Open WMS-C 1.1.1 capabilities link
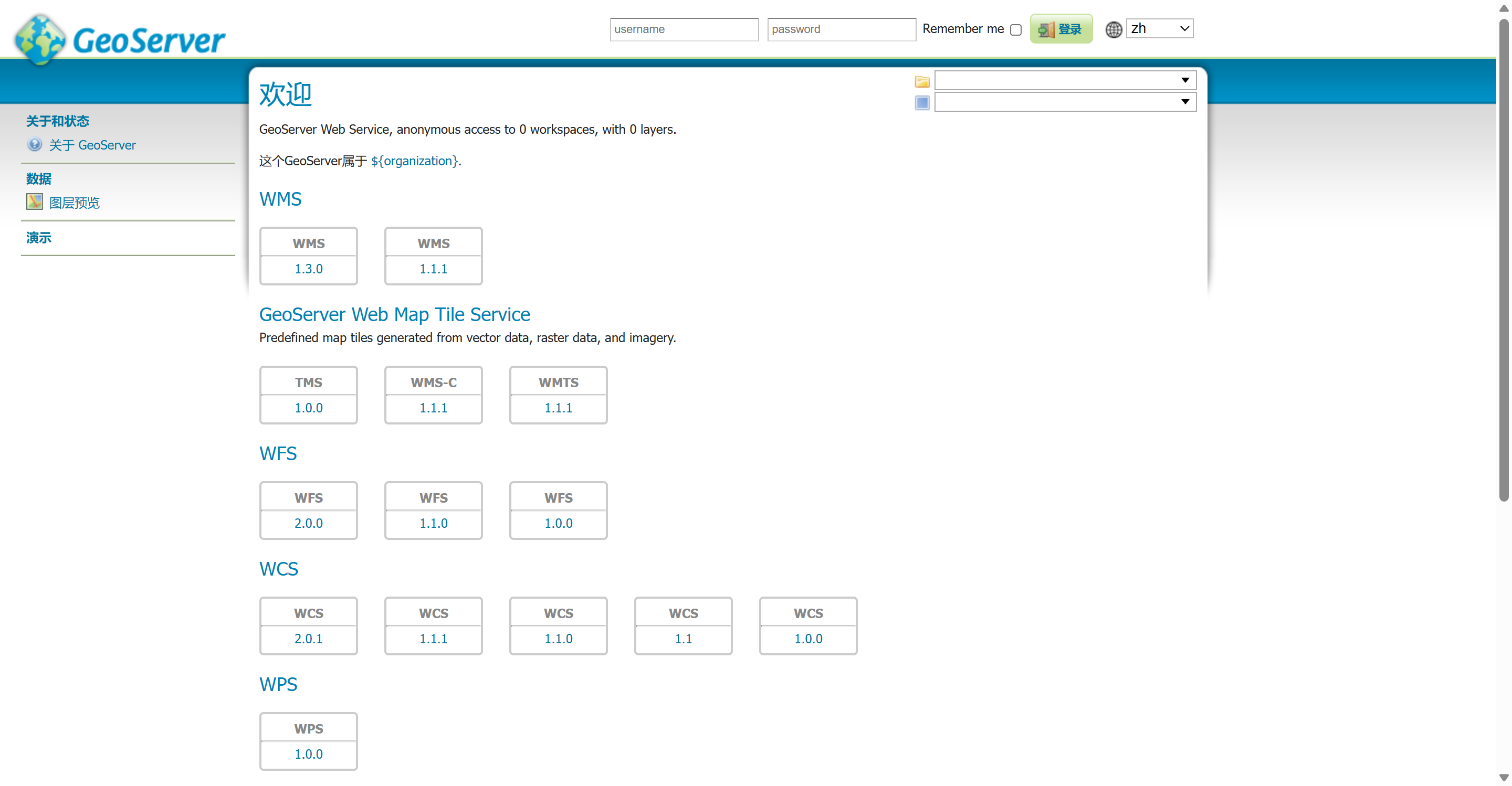Screen dimensions: 1512x786 433,408
